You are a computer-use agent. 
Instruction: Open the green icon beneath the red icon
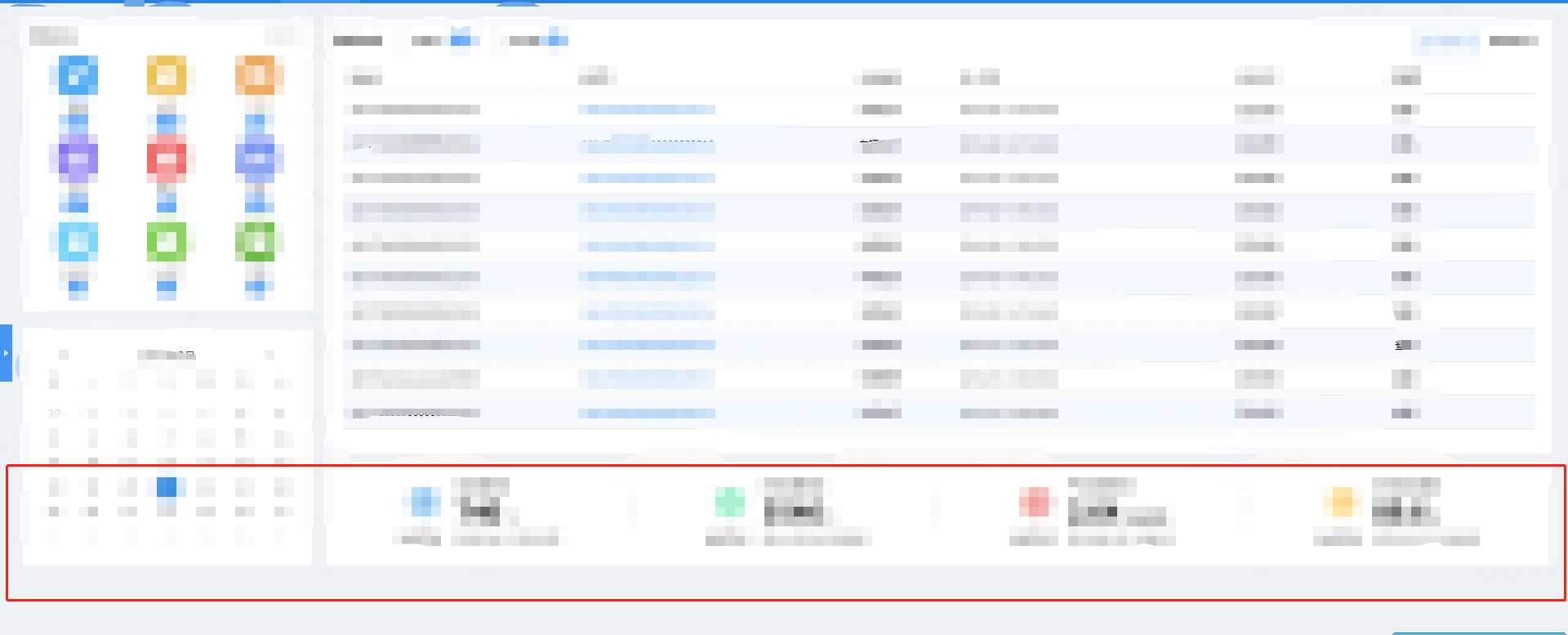(167, 242)
